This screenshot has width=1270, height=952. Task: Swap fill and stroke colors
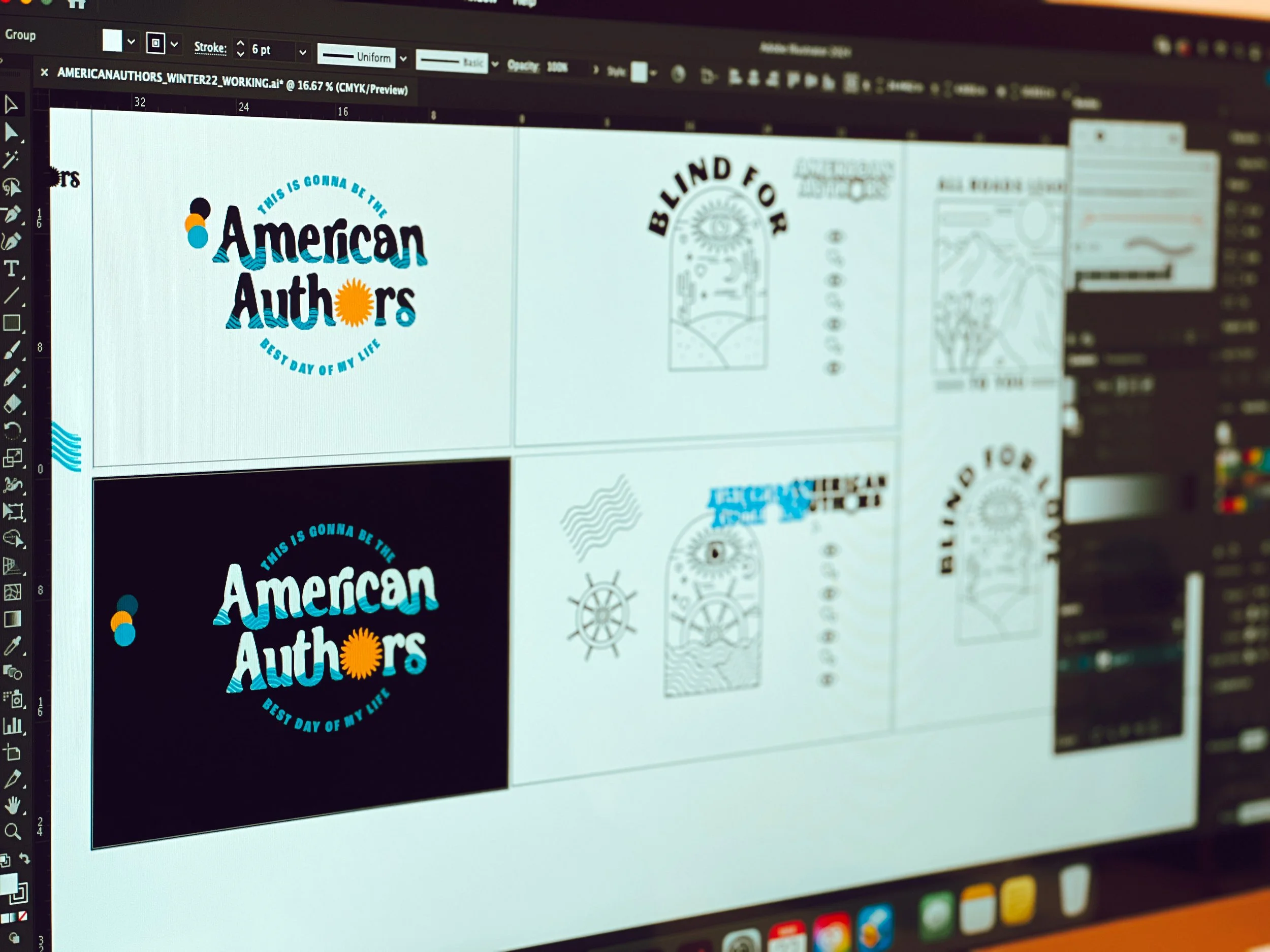click(24, 859)
